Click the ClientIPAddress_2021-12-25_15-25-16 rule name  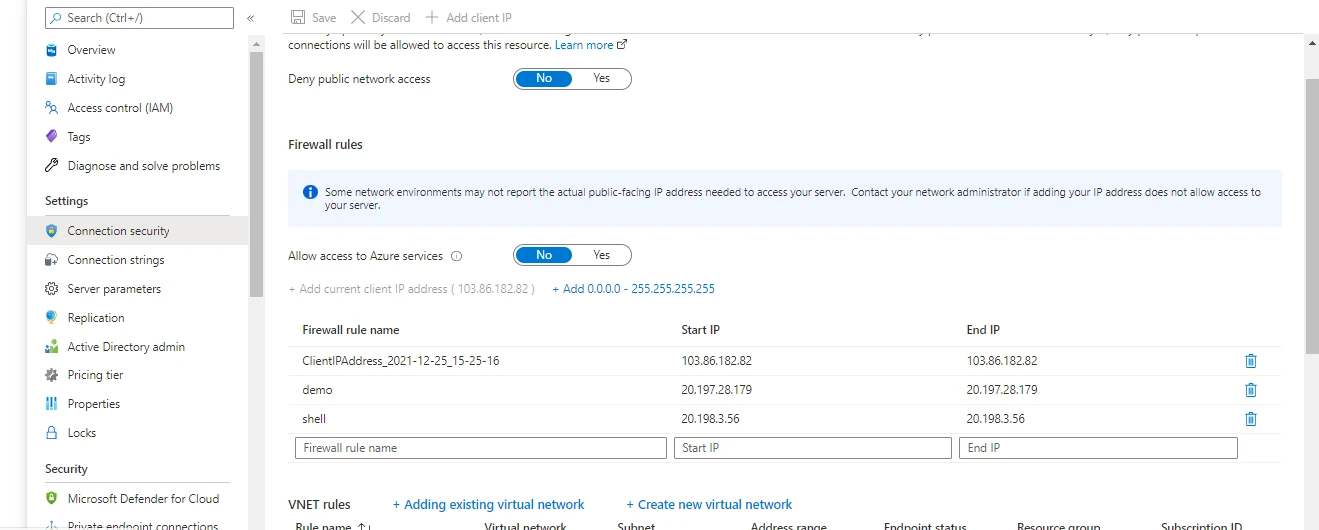point(400,361)
